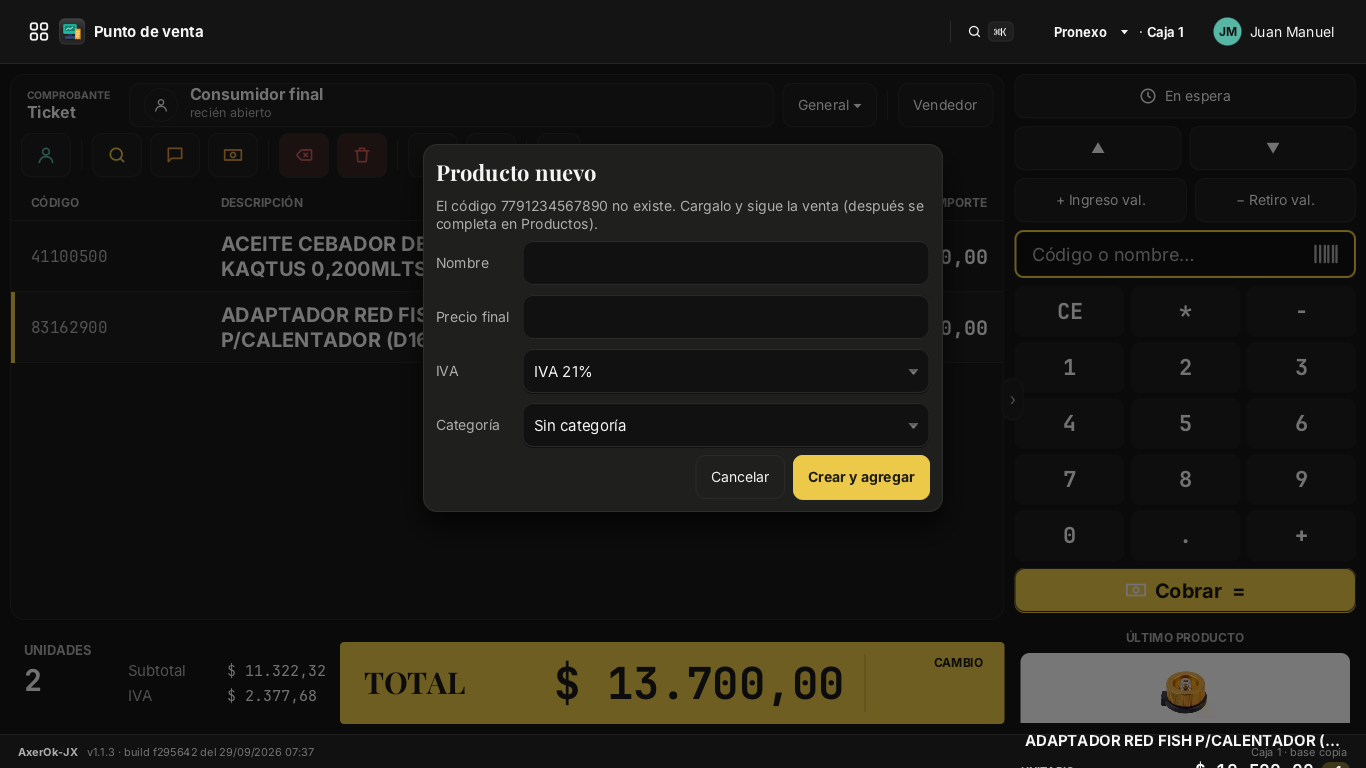Click the − Retiro val. button
The width and height of the screenshot is (1366, 768).
(x=1276, y=200)
